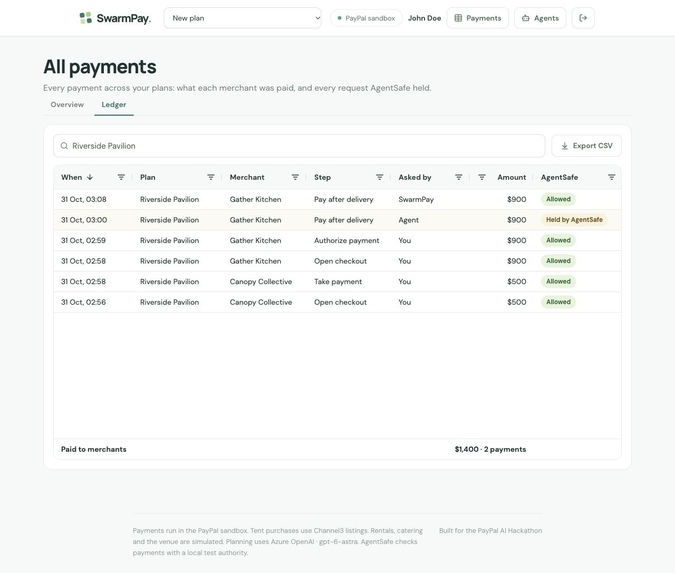Export ledger as CSV
675x573 pixels.
(x=586, y=146)
